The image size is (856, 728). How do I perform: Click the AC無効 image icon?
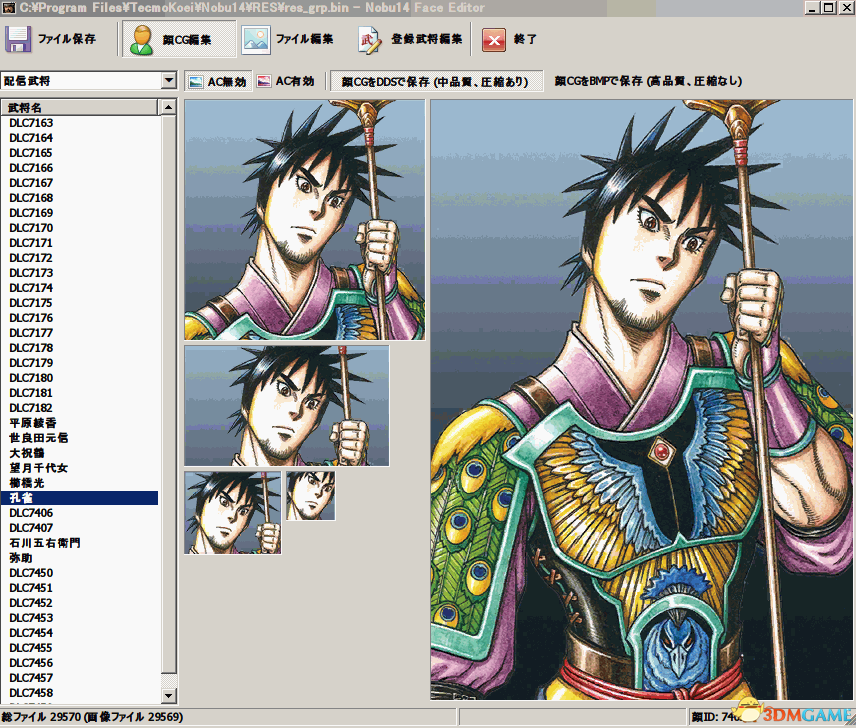click(195, 82)
